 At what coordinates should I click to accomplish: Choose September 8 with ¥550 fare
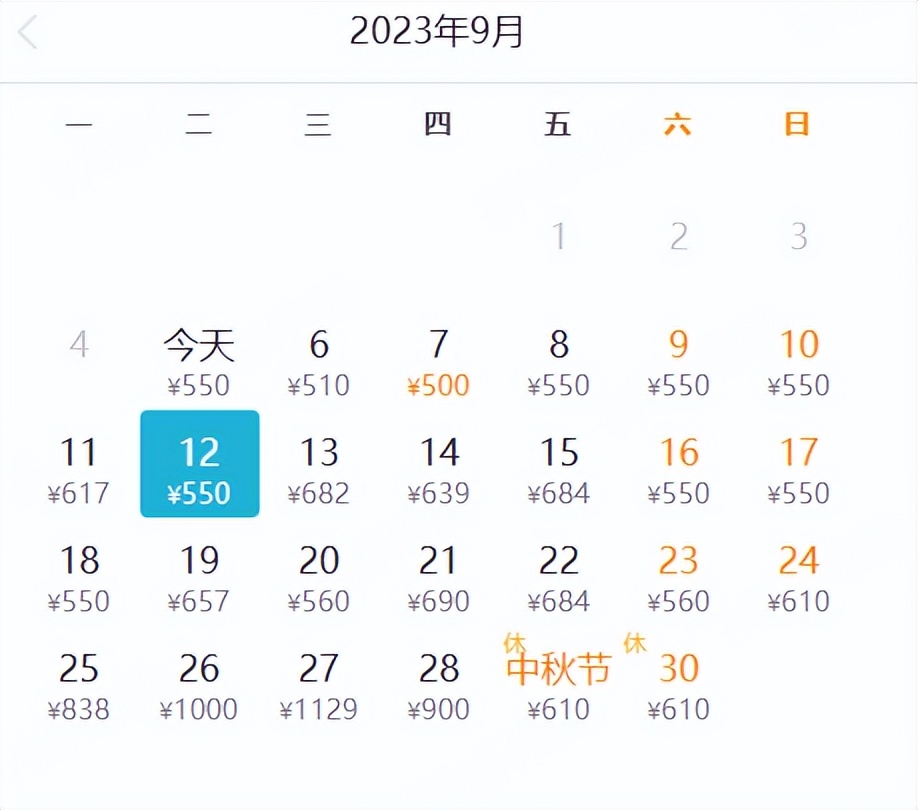coord(559,345)
